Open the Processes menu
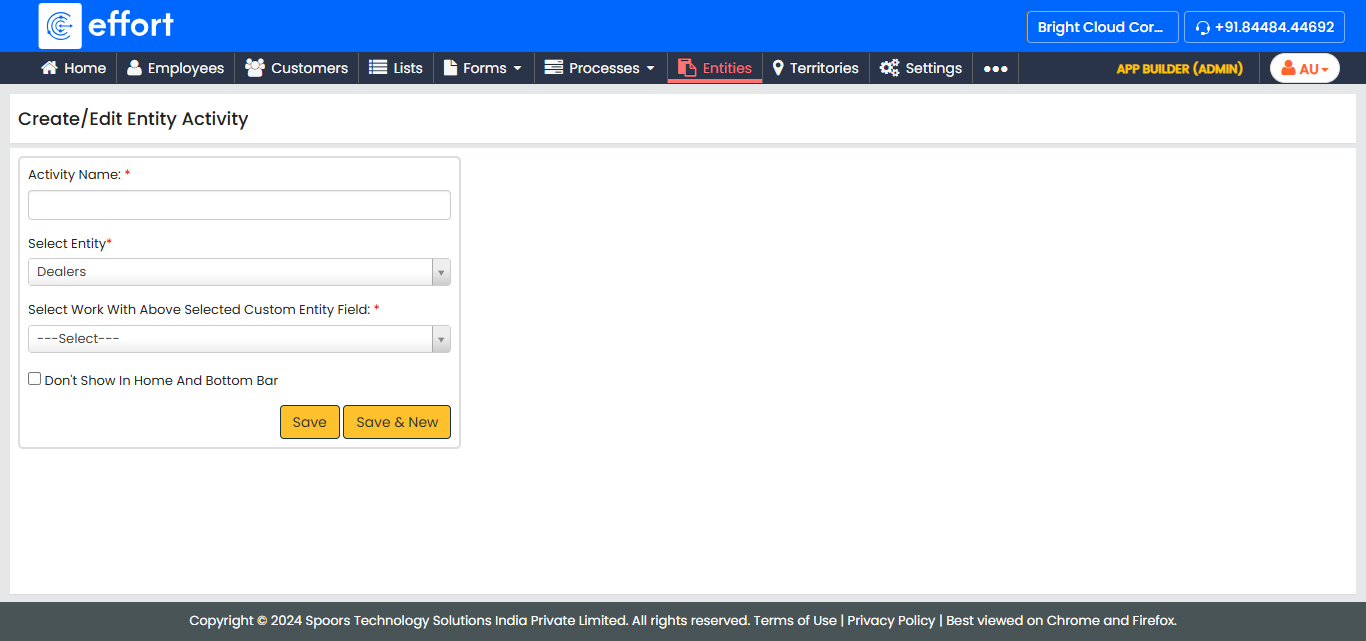The width and height of the screenshot is (1366, 641). 599,68
